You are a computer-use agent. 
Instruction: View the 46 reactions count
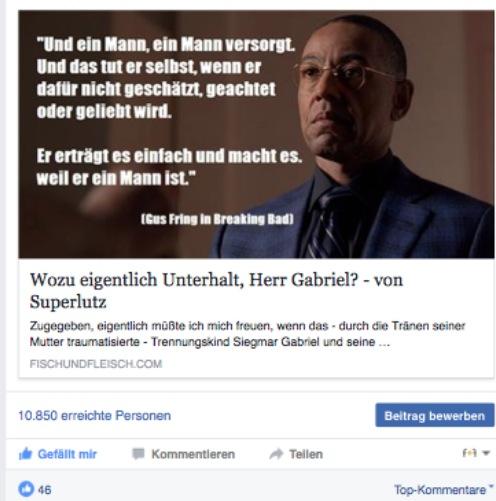[44, 490]
